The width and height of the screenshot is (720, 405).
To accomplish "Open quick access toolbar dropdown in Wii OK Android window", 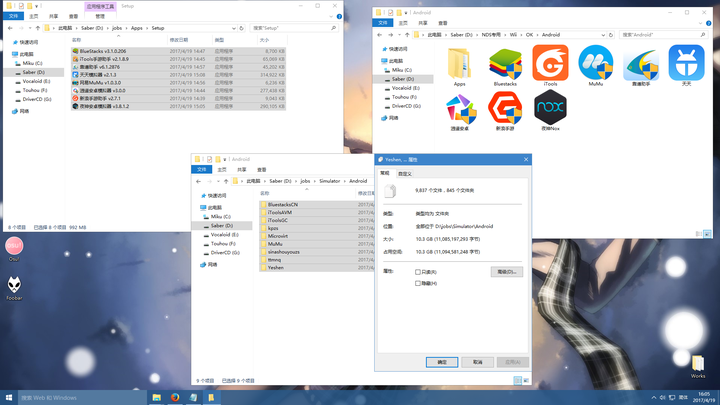I will [x=405, y=12].
